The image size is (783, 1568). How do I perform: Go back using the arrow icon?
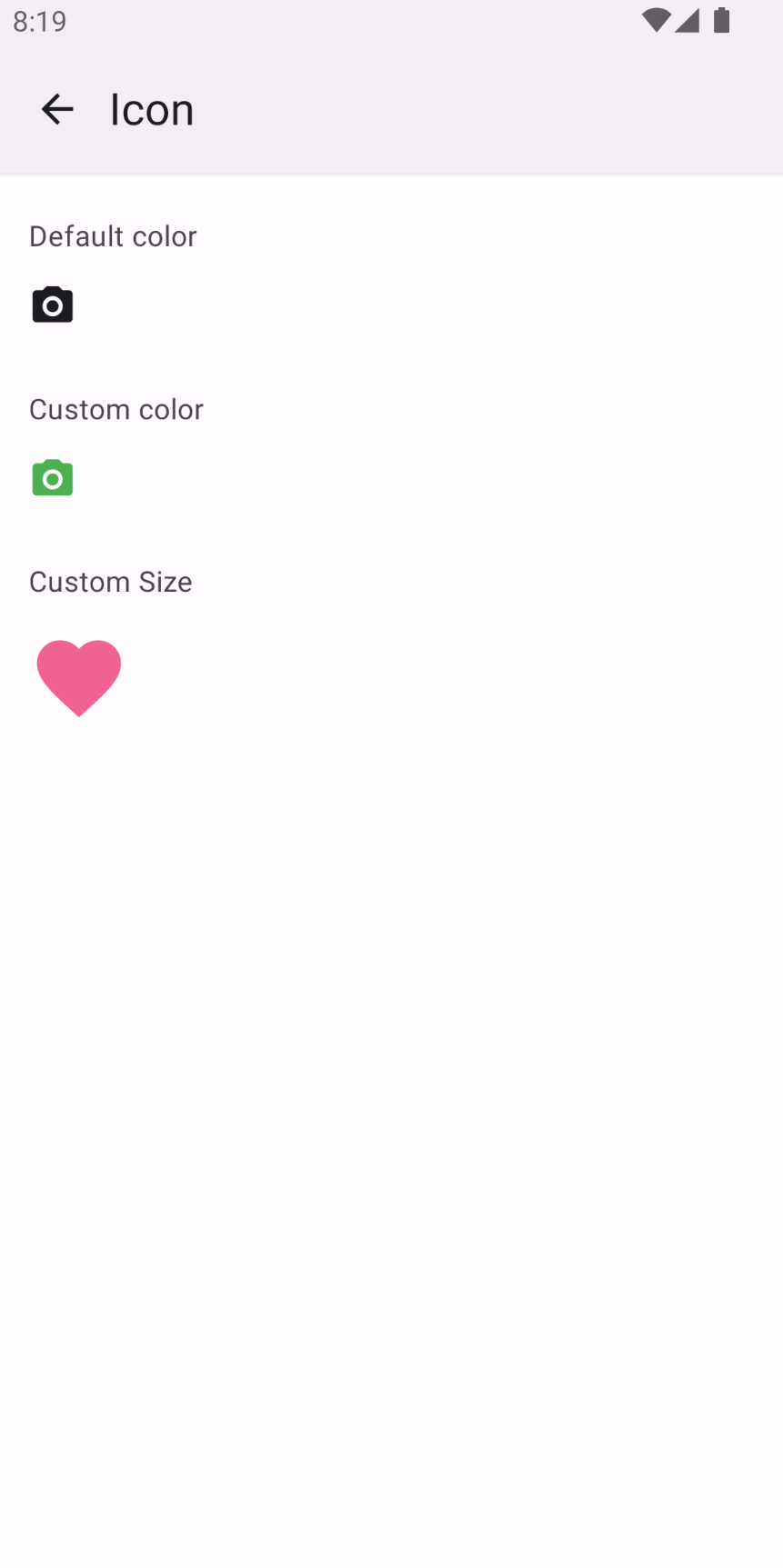pos(57,109)
